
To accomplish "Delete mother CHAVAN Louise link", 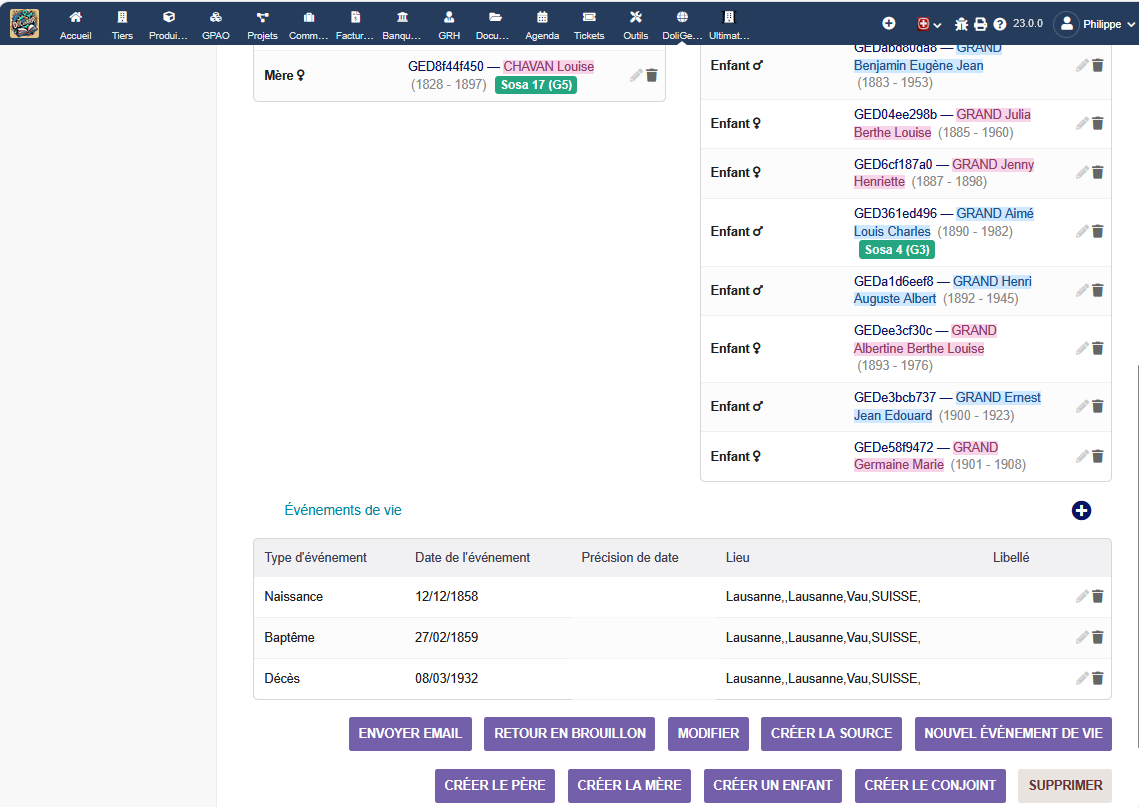I will coord(652,75).
